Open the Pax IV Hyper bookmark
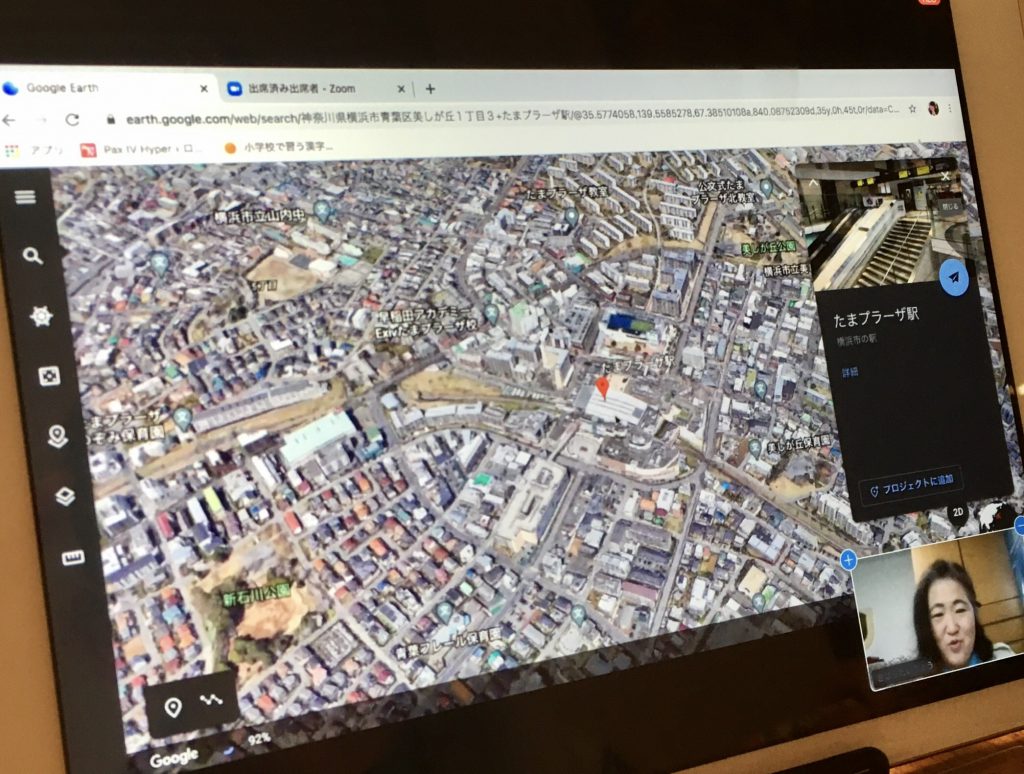 pyautogui.click(x=140, y=150)
